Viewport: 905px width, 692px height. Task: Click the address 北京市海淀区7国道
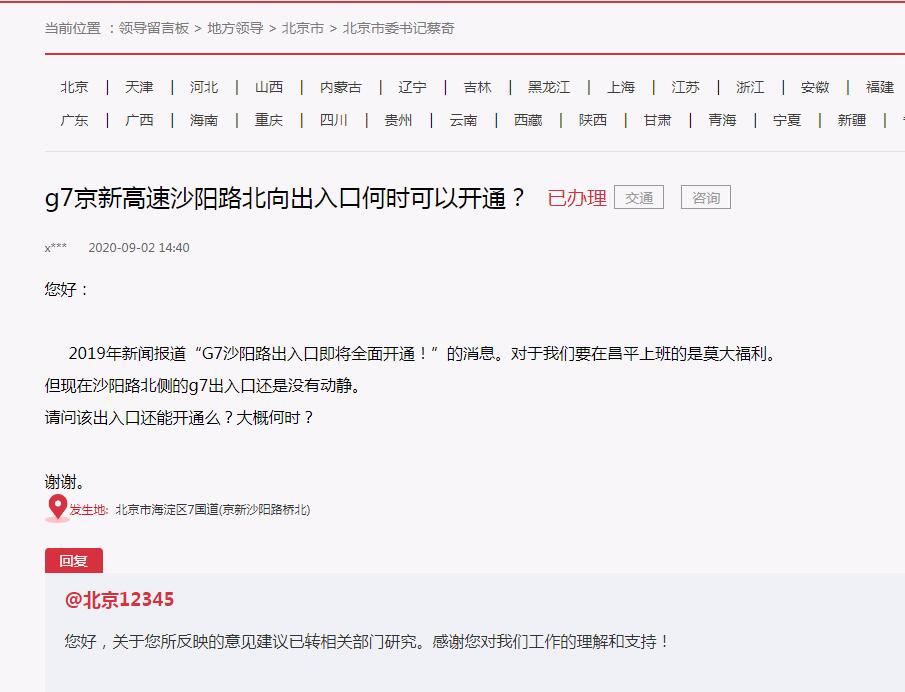pyautogui.click(x=212, y=510)
